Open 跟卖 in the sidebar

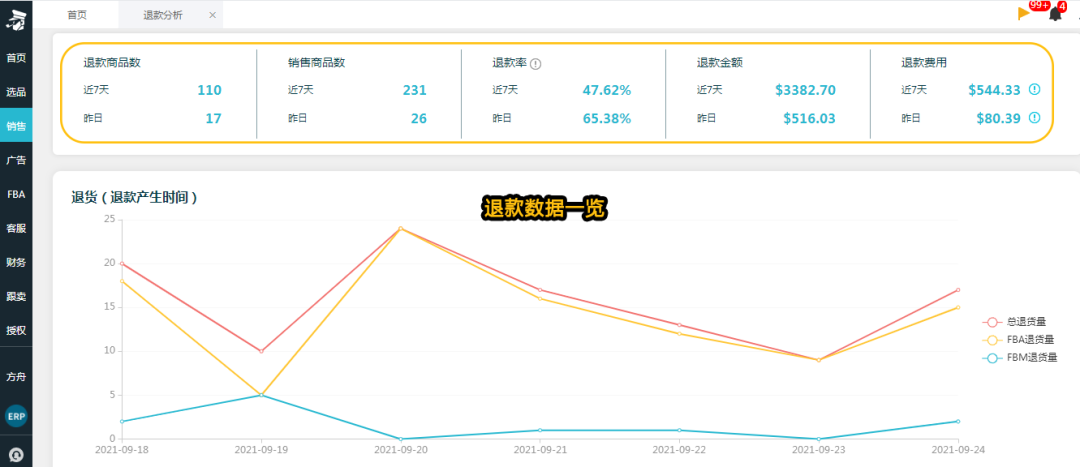[x=16, y=296]
